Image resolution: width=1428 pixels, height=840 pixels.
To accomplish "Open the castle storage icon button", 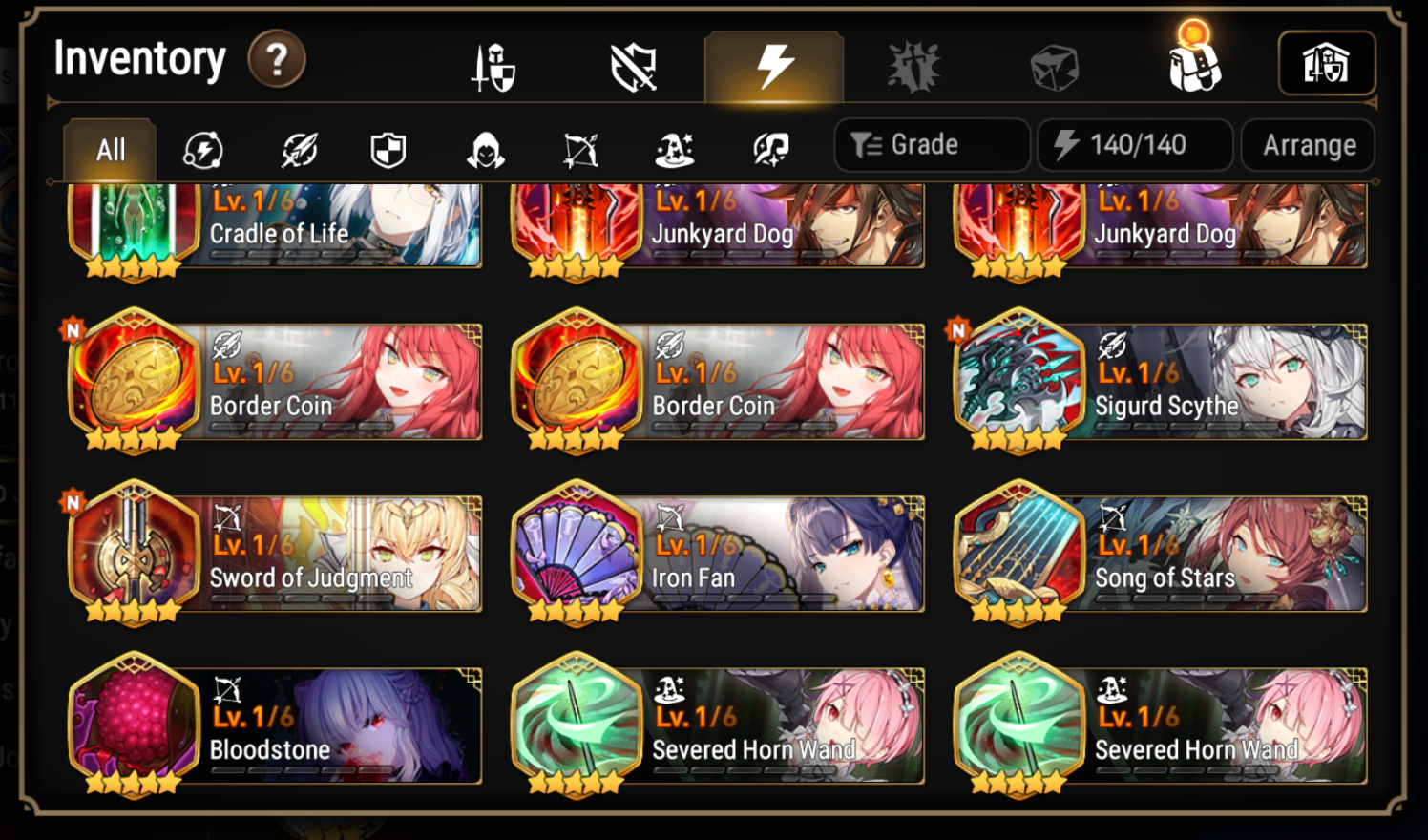I will [1327, 64].
